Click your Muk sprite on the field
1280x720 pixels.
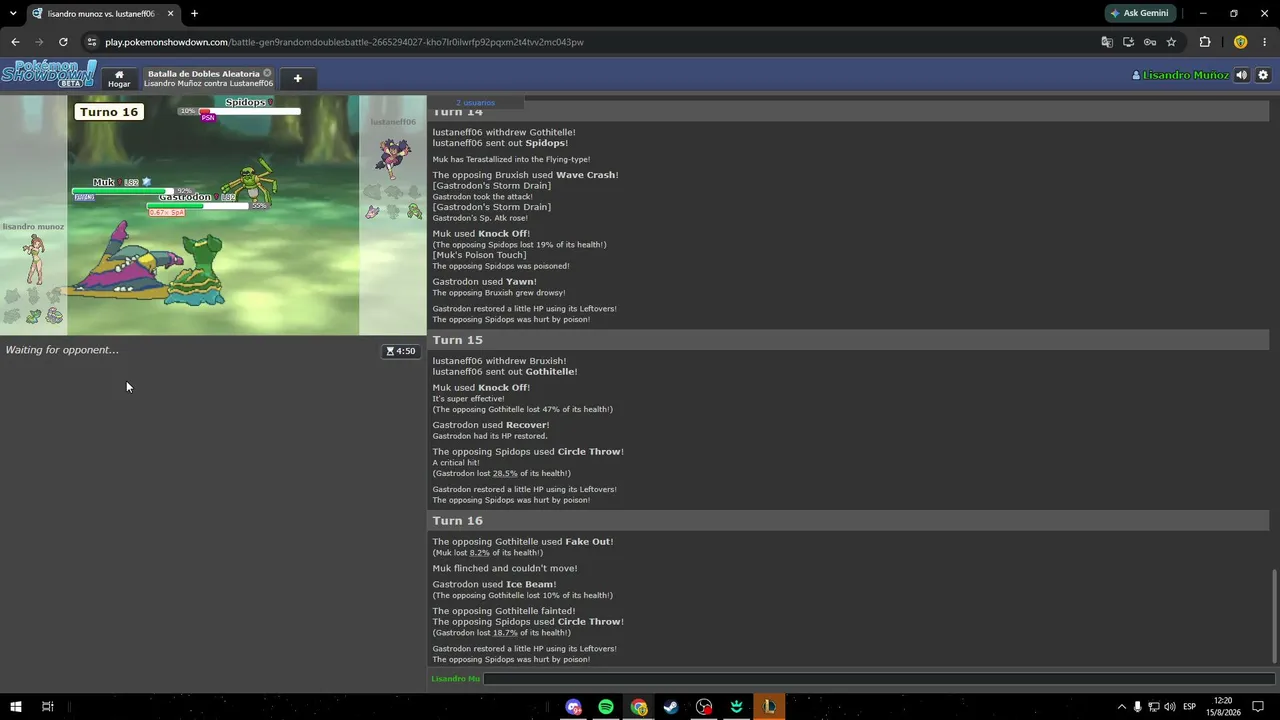coord(125,260)
